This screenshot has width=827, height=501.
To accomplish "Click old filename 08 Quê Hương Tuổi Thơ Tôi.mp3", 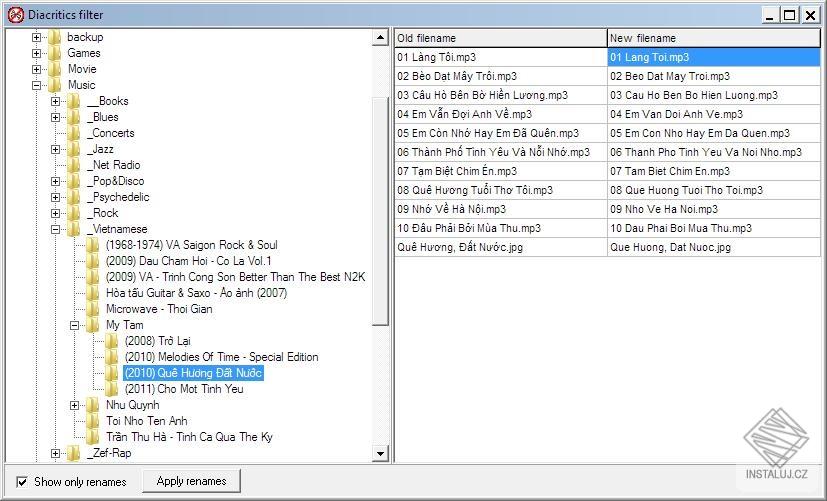I will click(x=501, y=190).
